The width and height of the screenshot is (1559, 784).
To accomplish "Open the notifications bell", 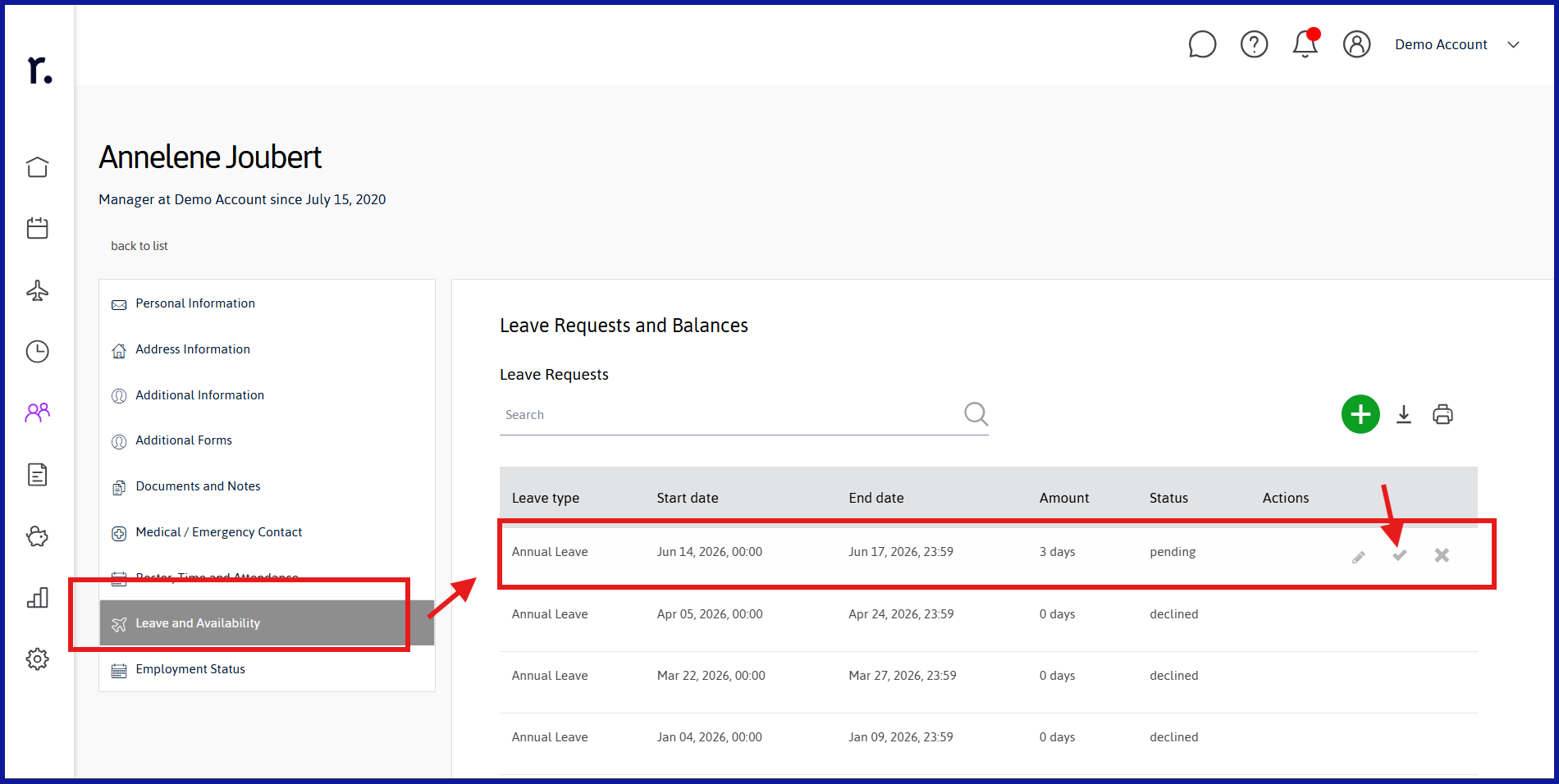I will (x=1305, y=43).
